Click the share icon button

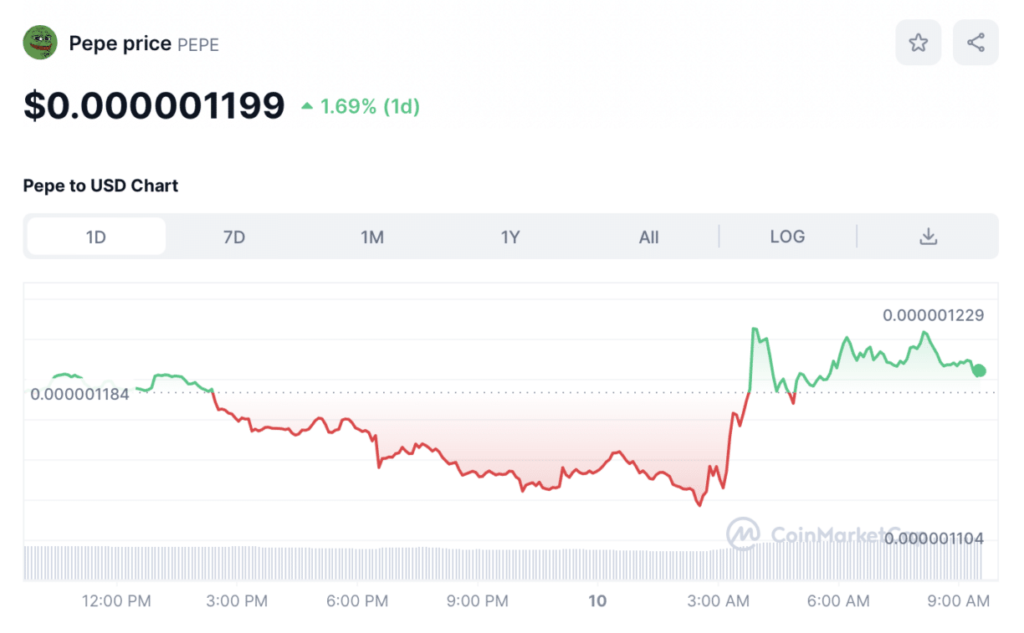pos(975,43)
